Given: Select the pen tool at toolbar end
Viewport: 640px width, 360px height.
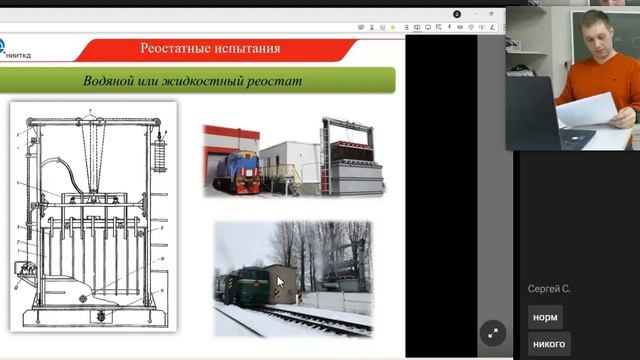Looking at the screenshot, I should pos(493,27).
